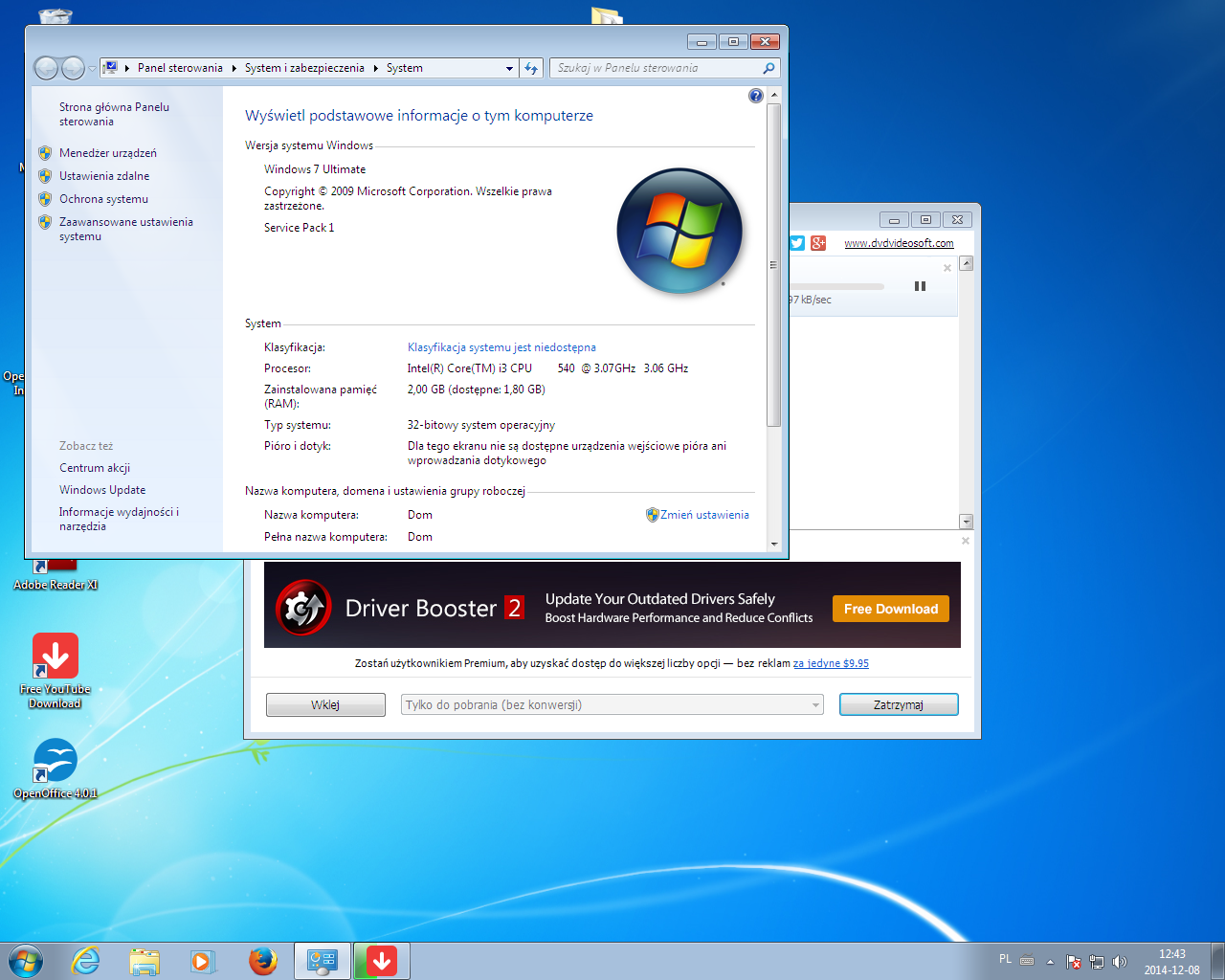The height and width of the screenshot is (980, 1225).
Task: Launch Internet Explorer from the taskbar
Action: click(x=86, y=961)
